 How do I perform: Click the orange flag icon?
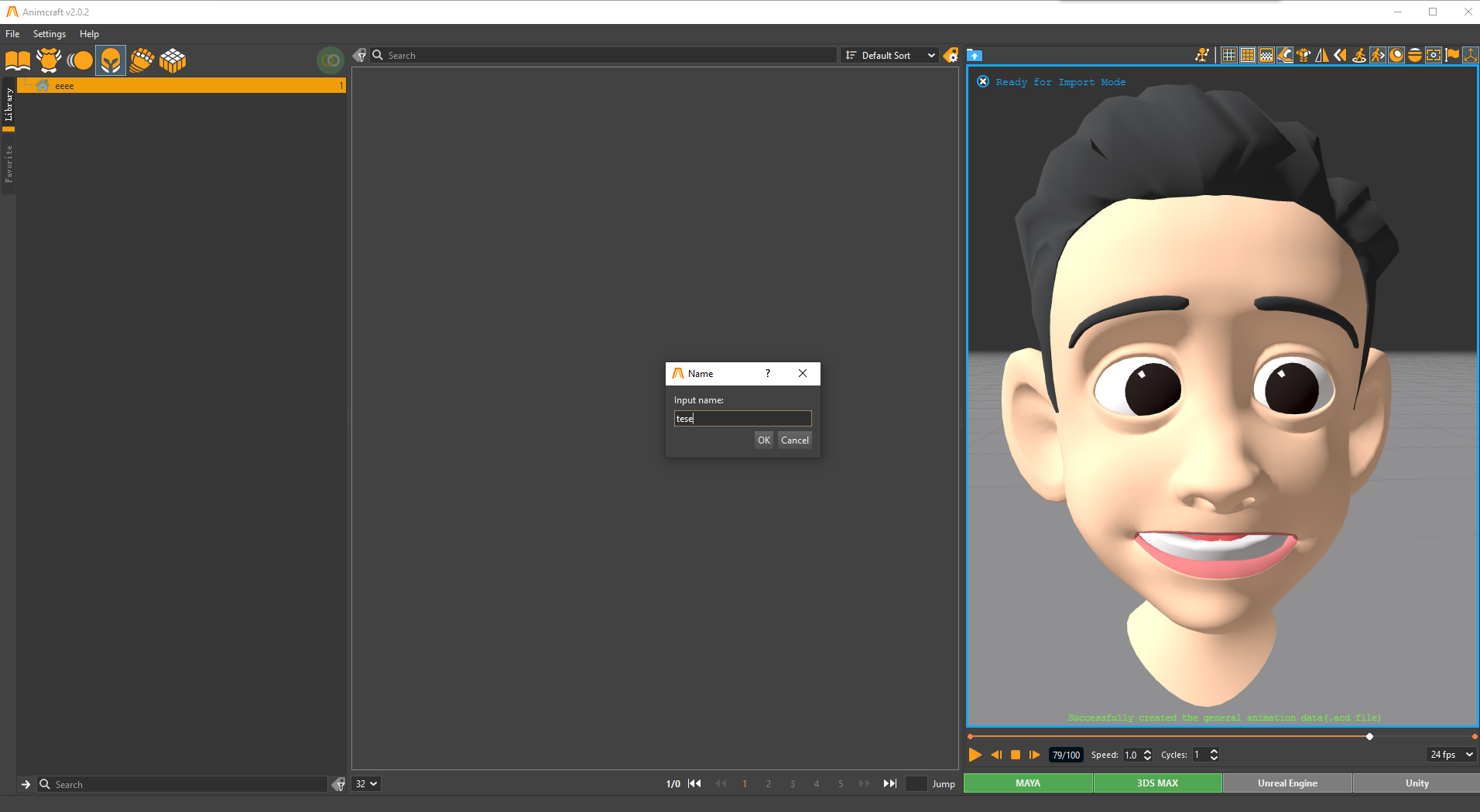(x=1452, y=55)
